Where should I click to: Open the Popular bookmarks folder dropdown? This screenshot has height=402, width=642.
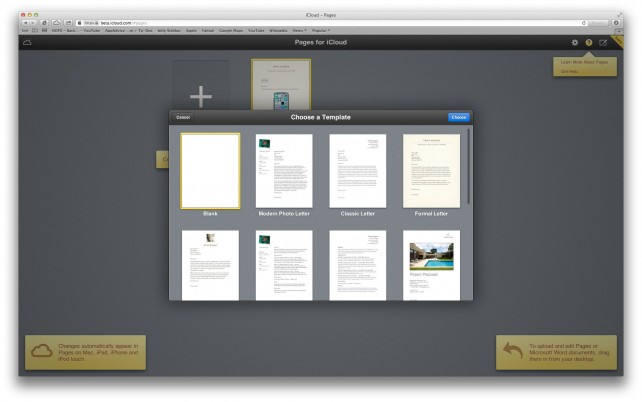coord(321,31)
